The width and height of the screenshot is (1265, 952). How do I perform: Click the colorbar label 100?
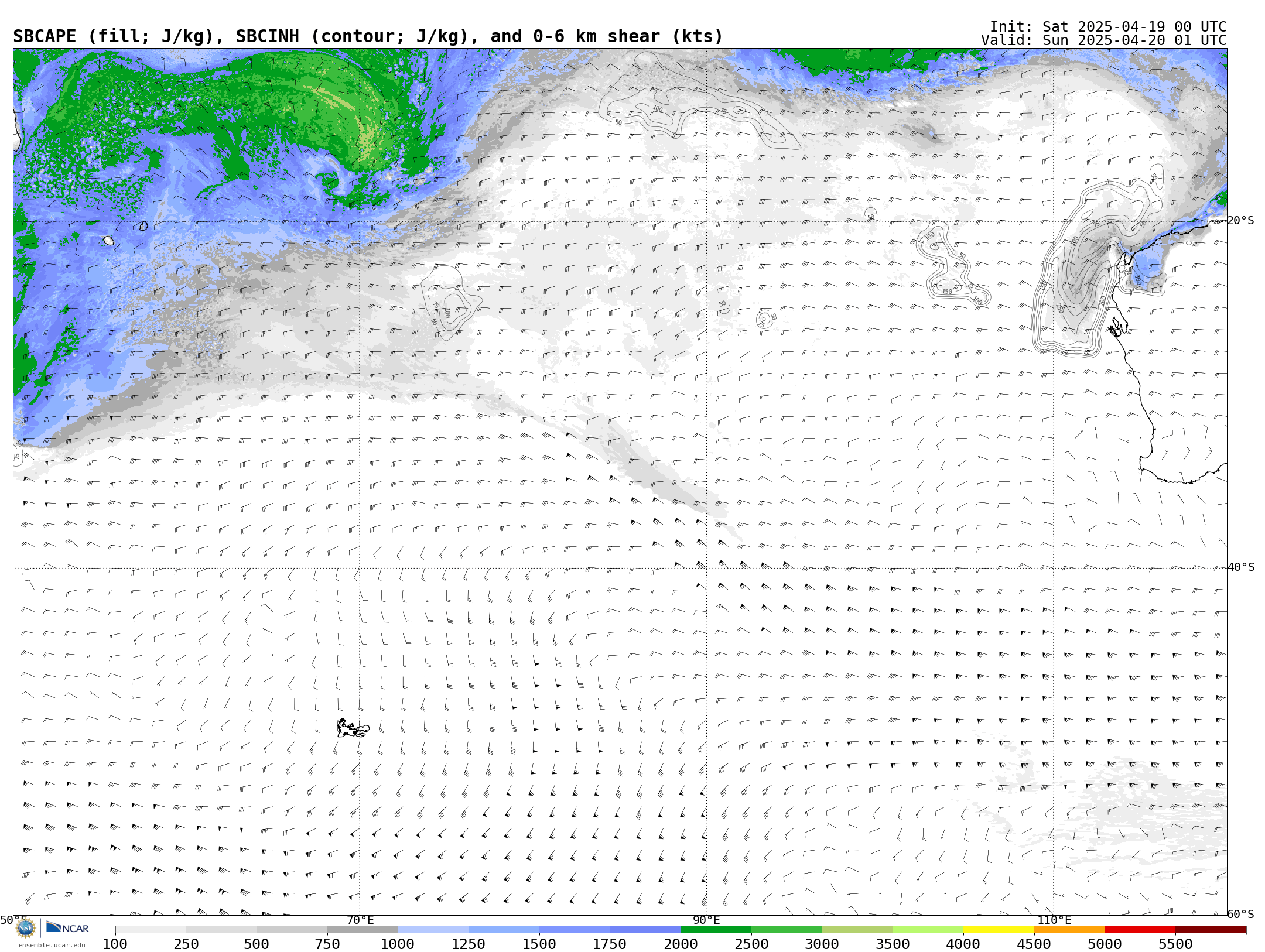[x=115, y=944]
